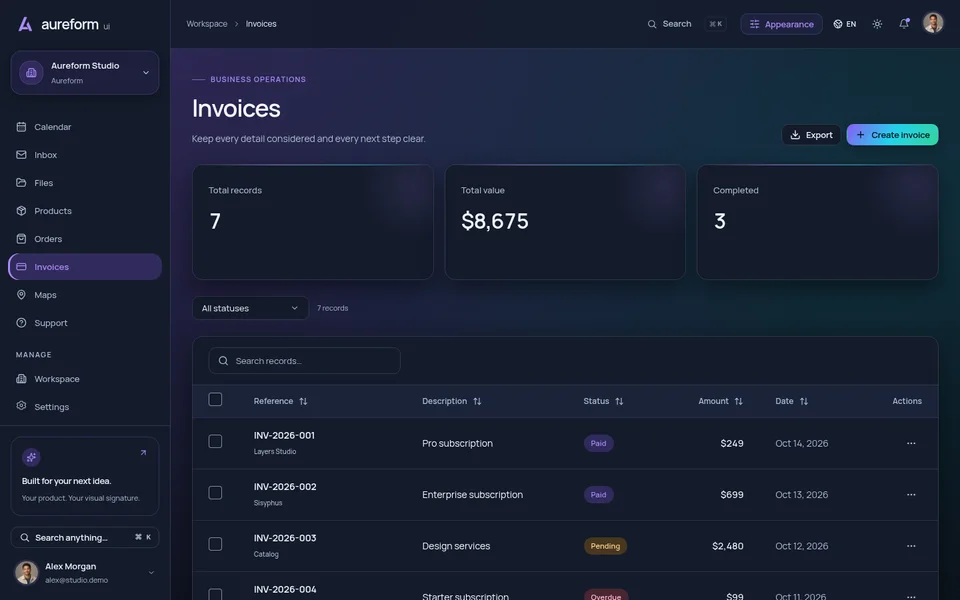Sort by Amount column arrows
Image resolution: width=960 pixels, height=600 pixels.
[738, 402]
